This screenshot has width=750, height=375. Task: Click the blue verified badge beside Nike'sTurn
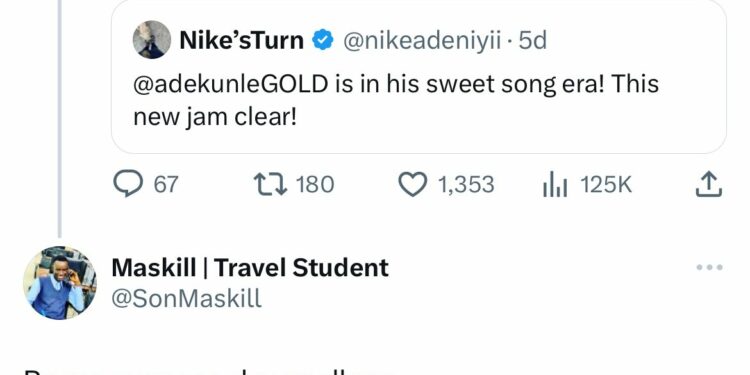(x=323, y=40)
